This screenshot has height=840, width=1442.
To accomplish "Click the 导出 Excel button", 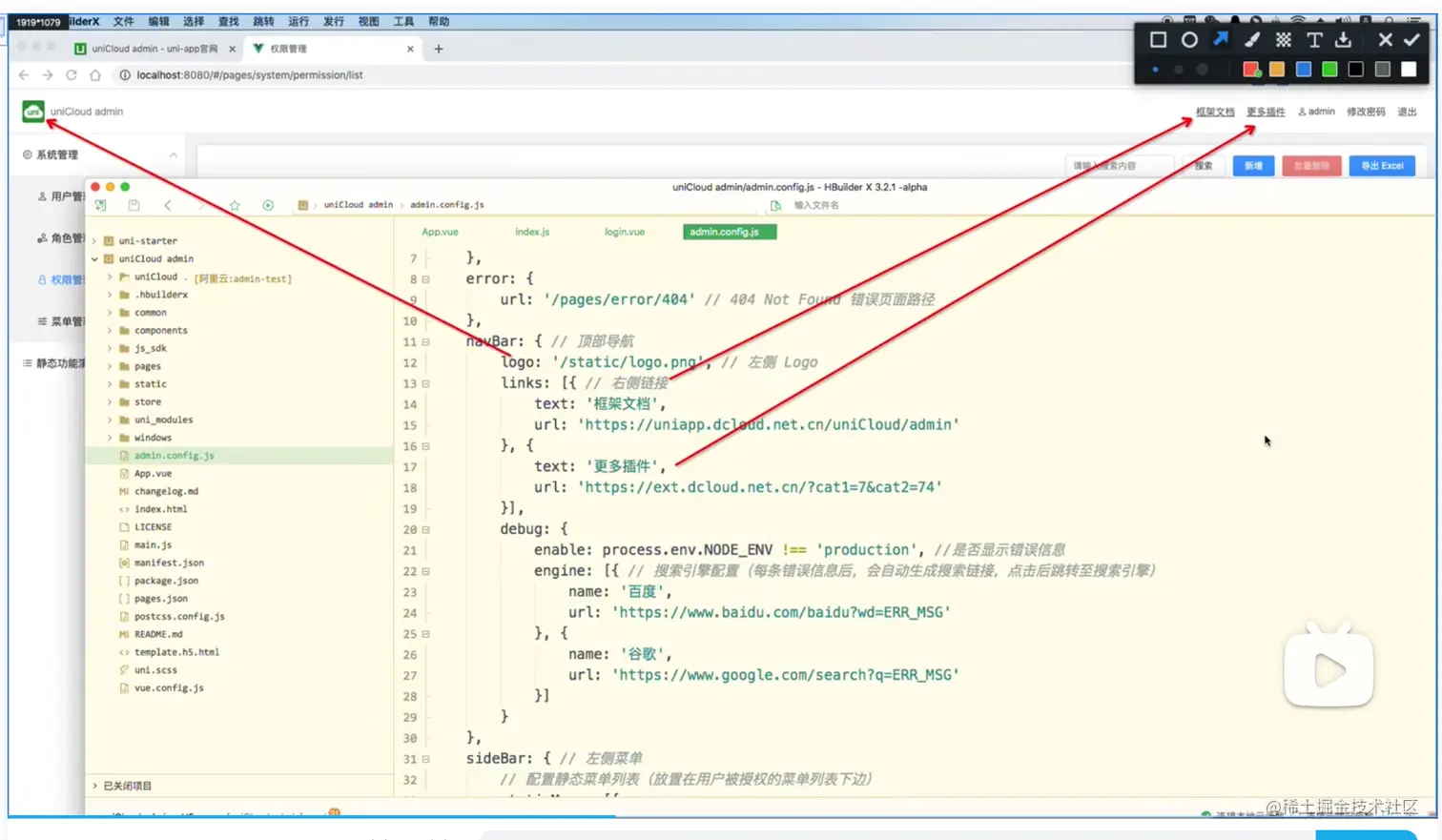I will pyautogui.click(x=1382, y=166).
